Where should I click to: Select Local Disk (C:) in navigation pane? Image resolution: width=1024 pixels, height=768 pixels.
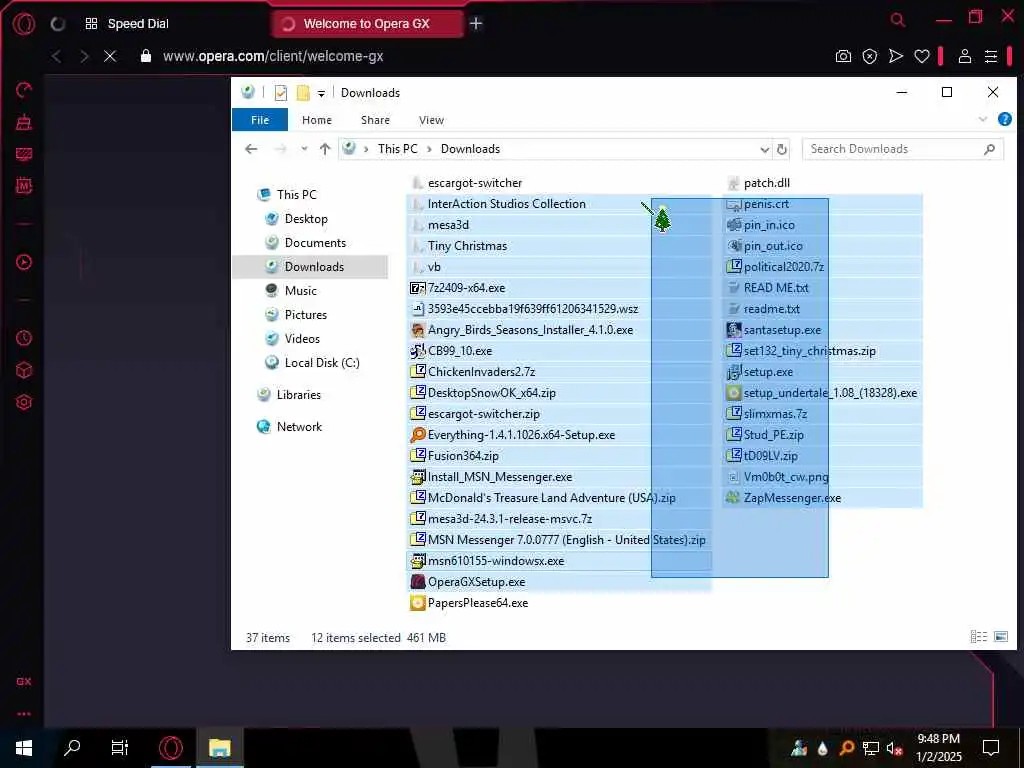321,362
